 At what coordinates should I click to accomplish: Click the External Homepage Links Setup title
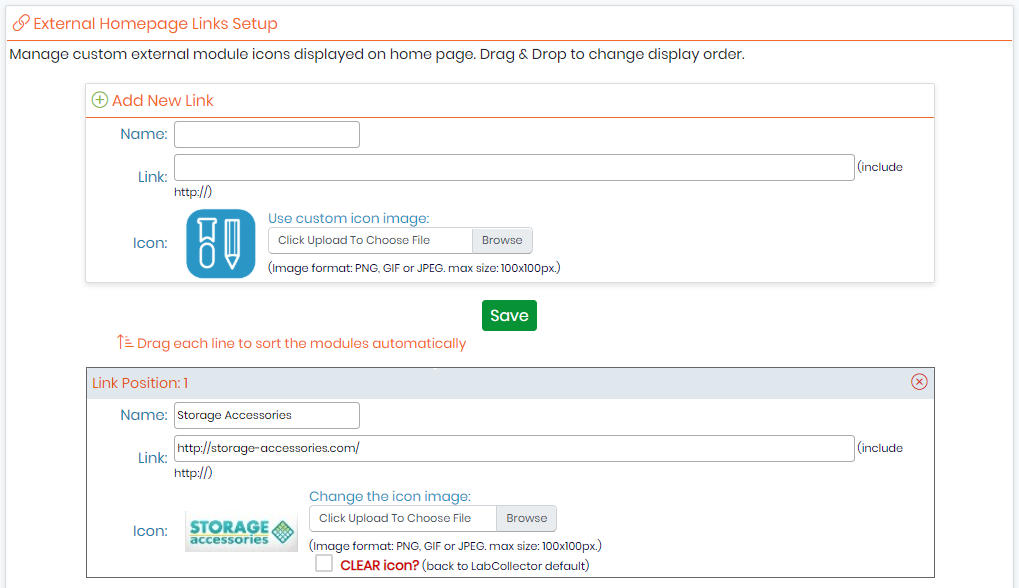coord(155,24)
